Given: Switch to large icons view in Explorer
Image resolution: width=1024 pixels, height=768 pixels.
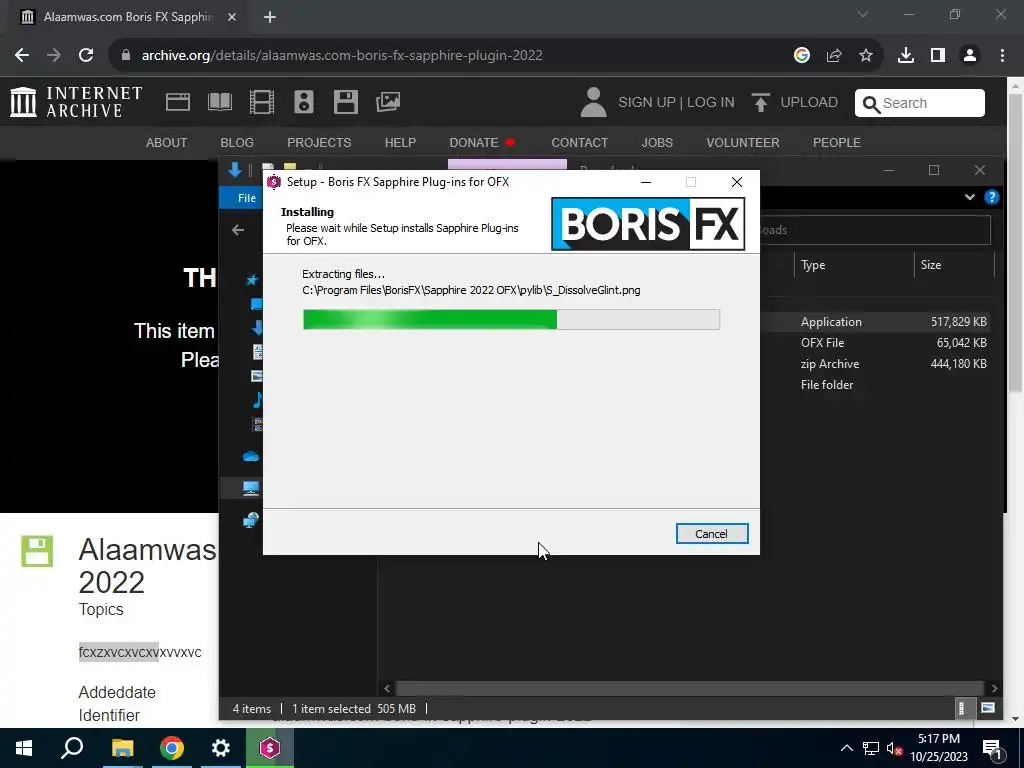Looking at the screenshot, I should pyautogui.click(x=988, y=709).
